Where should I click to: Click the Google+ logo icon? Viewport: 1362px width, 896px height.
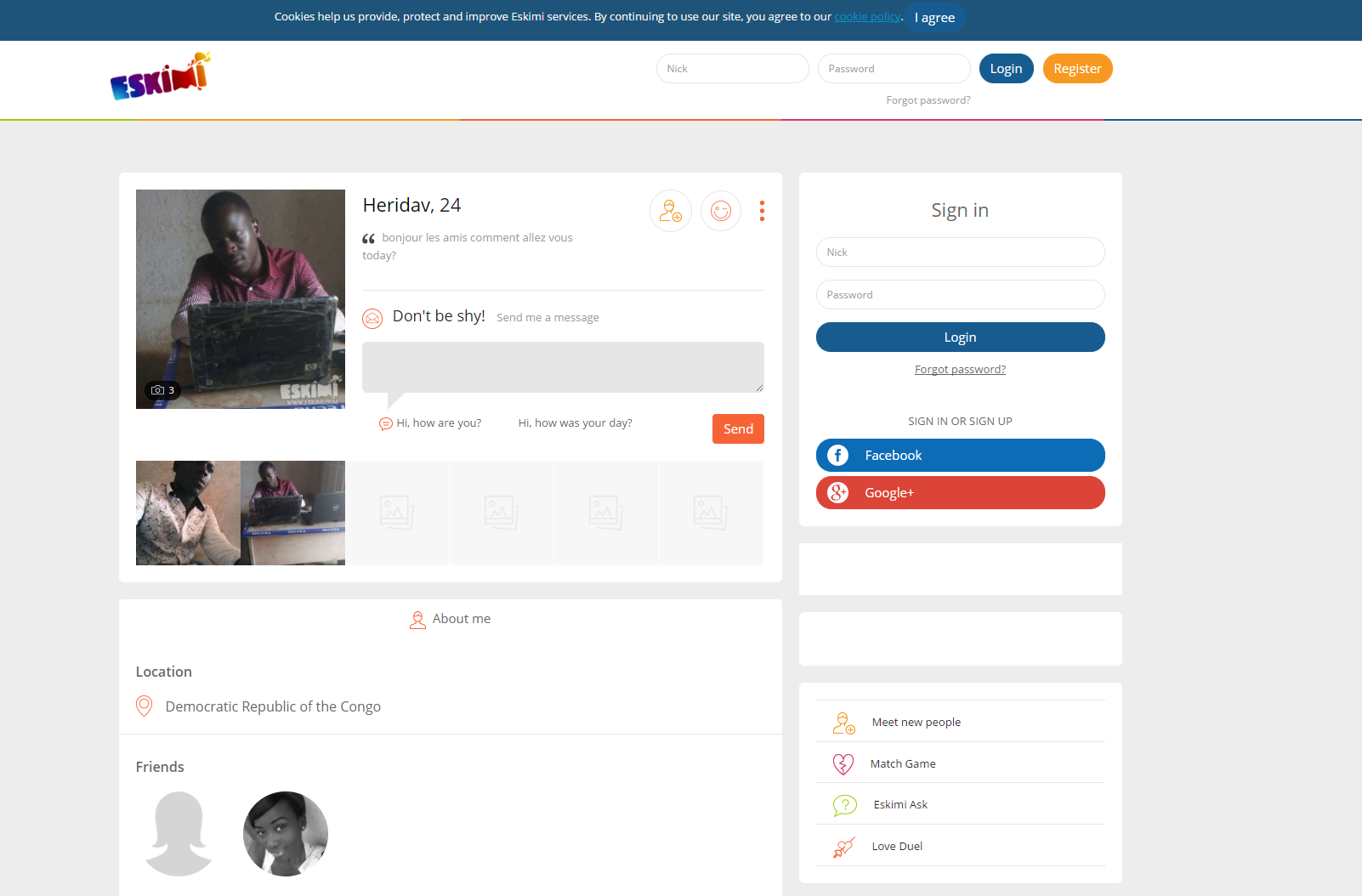click(837, 493)
